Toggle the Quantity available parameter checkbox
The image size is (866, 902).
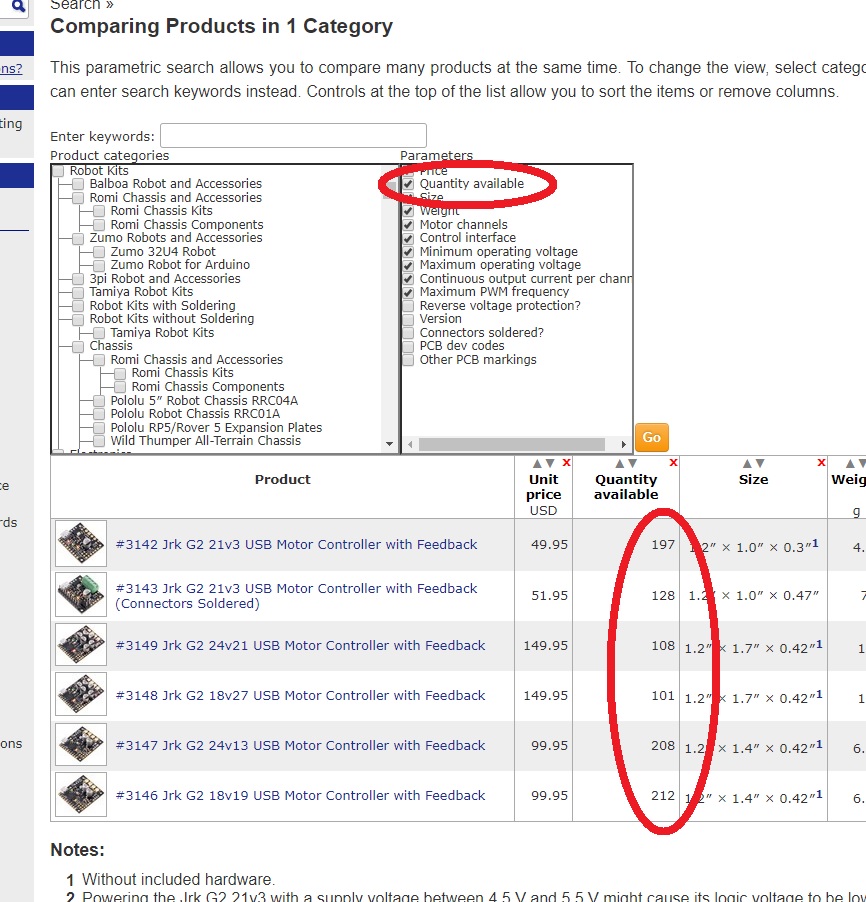pyautogui.click(x=408, y=184)
